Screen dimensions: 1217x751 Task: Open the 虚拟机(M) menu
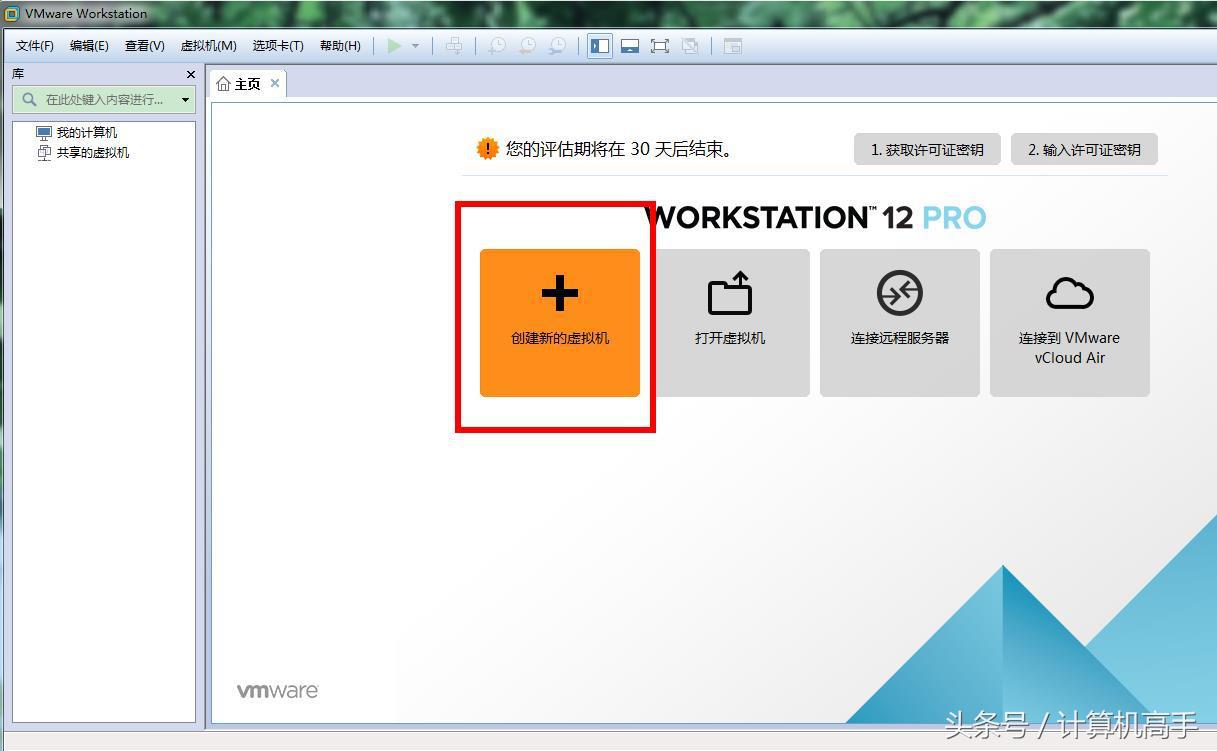208,46
